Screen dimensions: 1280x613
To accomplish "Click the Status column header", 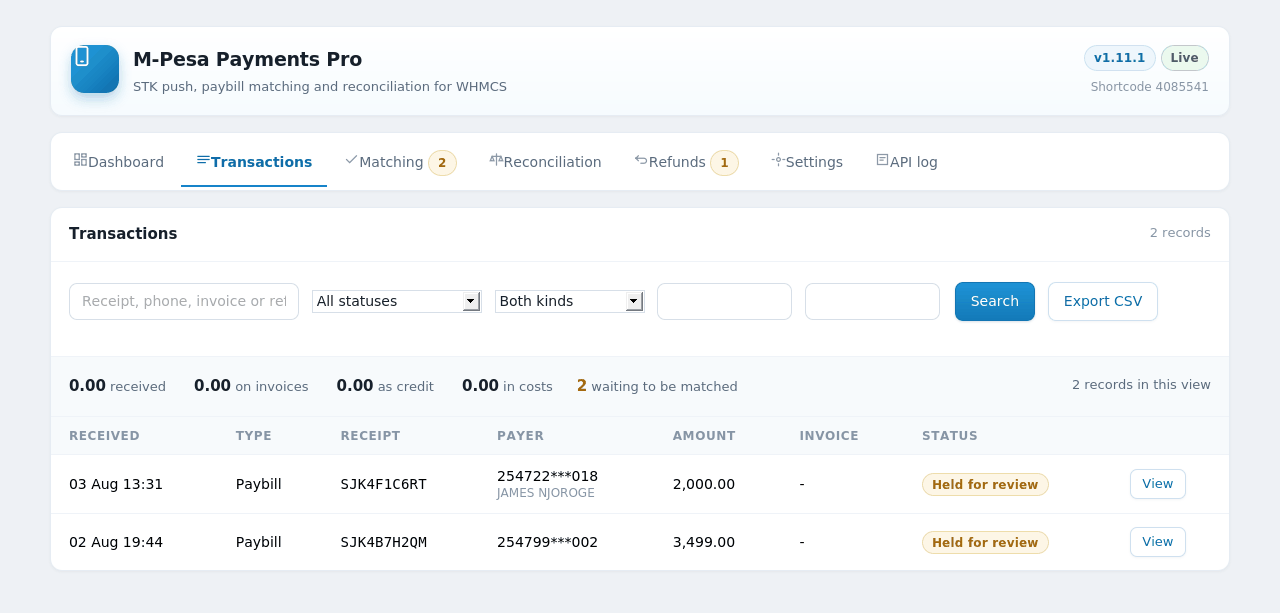I will point(950,436).
